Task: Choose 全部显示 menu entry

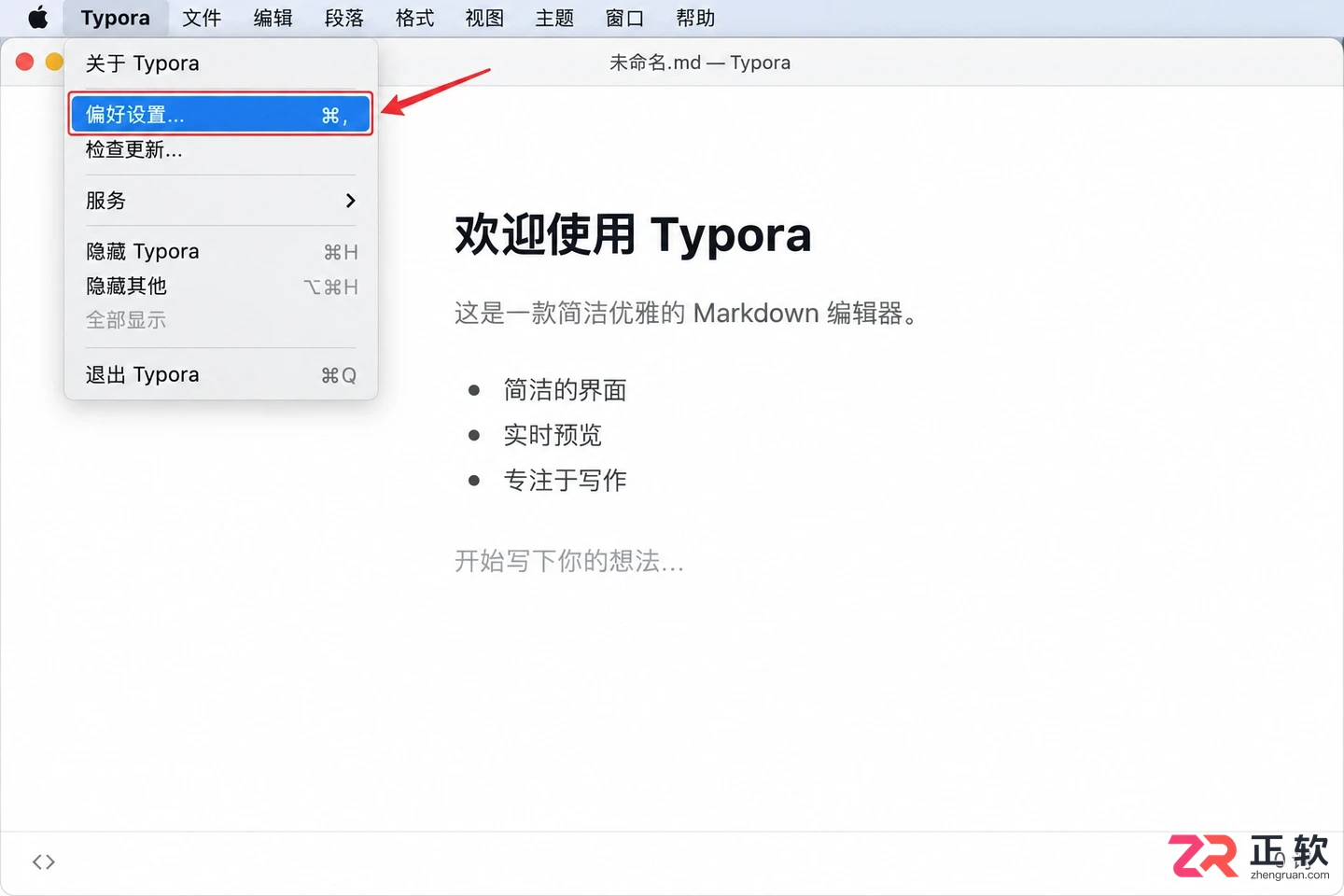Action: [221, 320]
